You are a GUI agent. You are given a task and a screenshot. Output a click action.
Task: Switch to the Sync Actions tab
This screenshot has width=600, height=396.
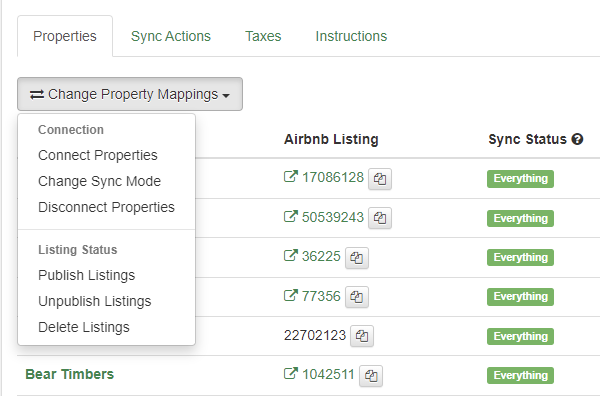coord(171,36)
